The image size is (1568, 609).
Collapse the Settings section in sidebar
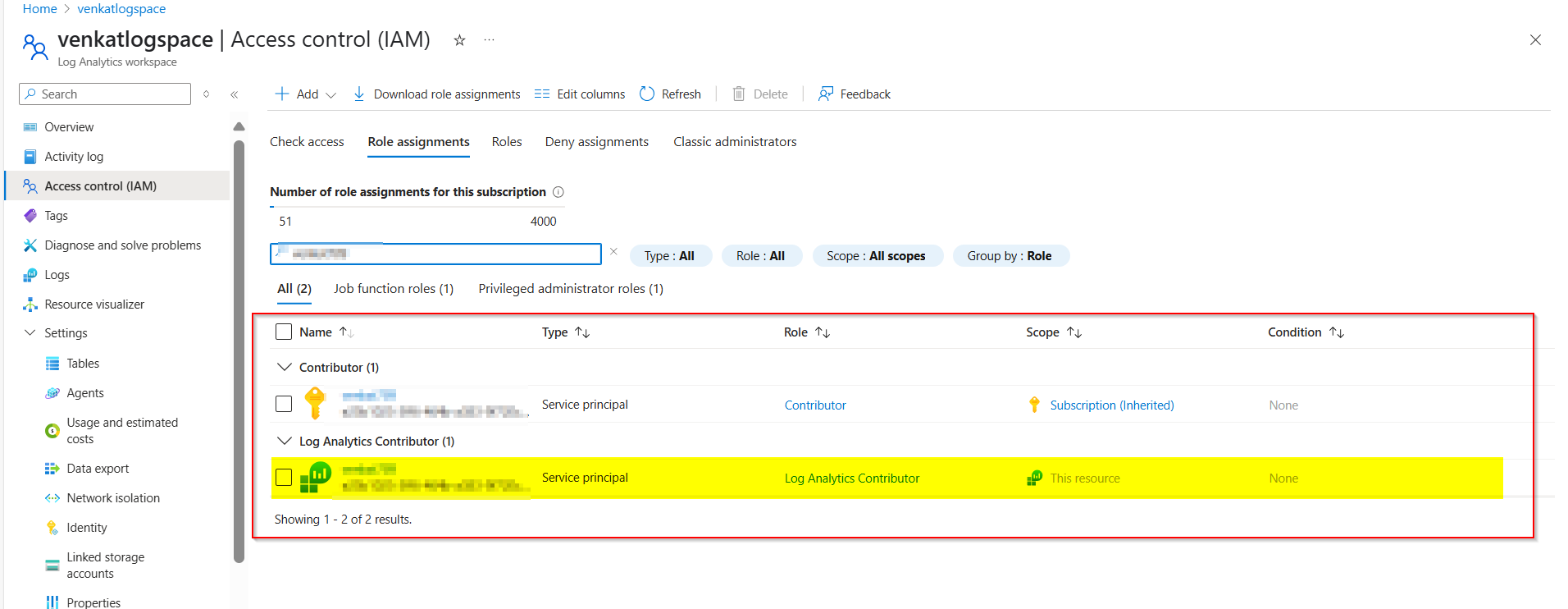pyautogui.click(x=30, y=333)
